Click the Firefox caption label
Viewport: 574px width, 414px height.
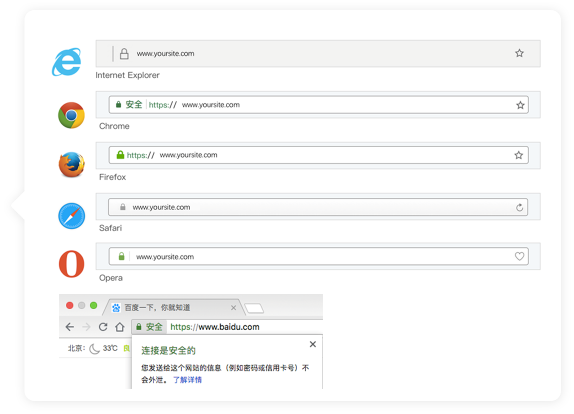tap(112, 177)
